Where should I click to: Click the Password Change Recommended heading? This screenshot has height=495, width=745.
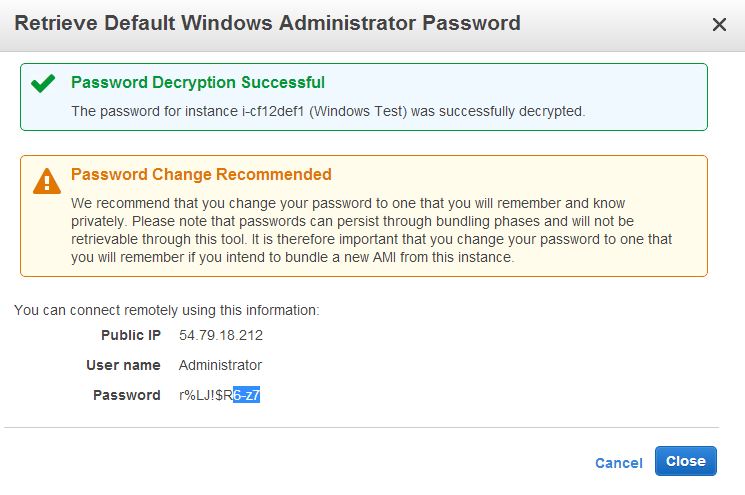[x=201, y=174]
